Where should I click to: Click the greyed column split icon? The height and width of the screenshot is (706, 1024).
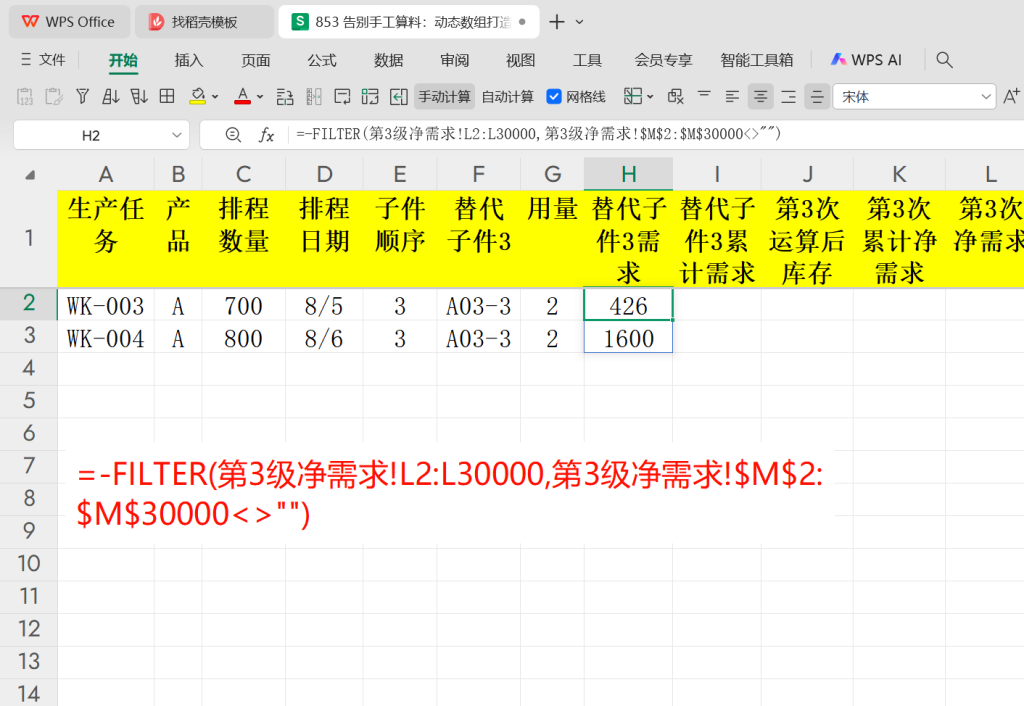click(x=313, y=97)
